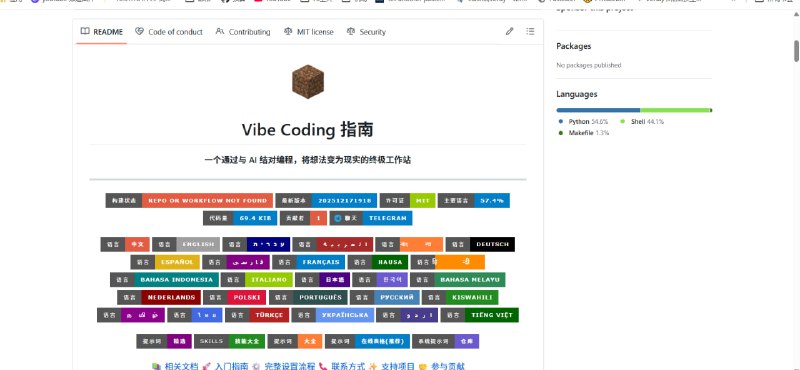Click the 'Repo or workflow not found' build badge
Viewport: 800px width, 370px height.
point(188,201)
